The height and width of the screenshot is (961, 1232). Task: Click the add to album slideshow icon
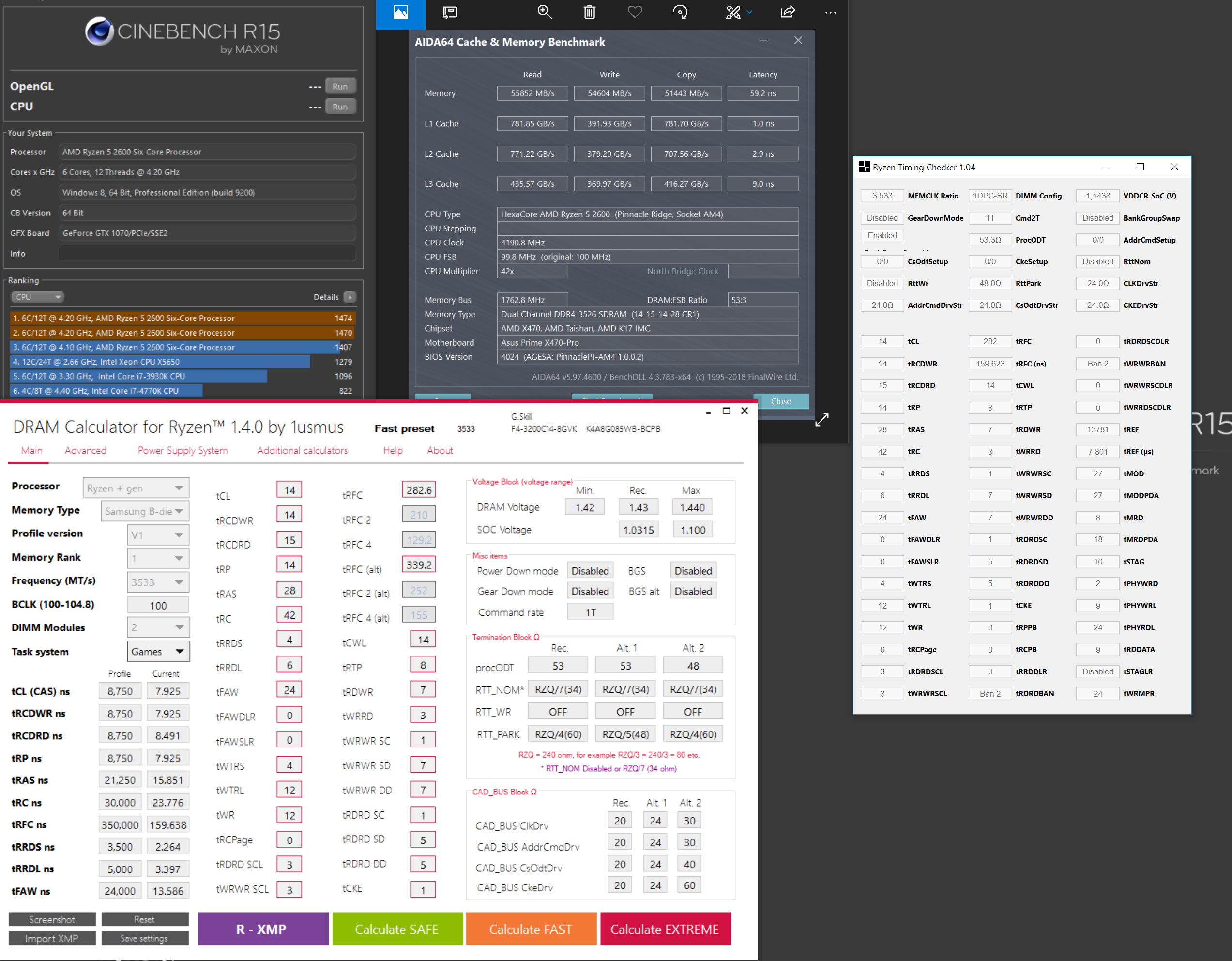tap(450, 13)
